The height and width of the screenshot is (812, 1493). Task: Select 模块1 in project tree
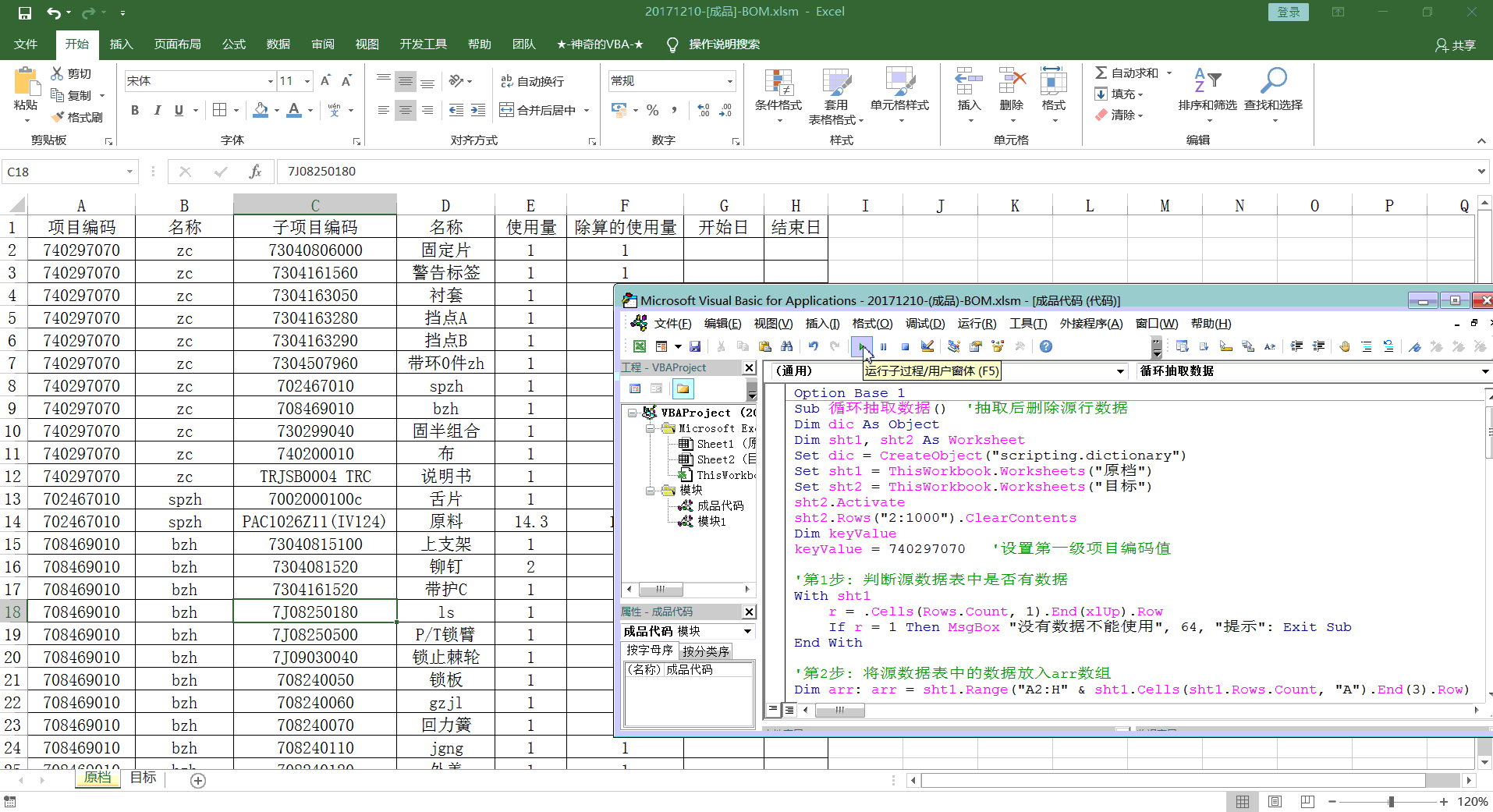[711, 521]
